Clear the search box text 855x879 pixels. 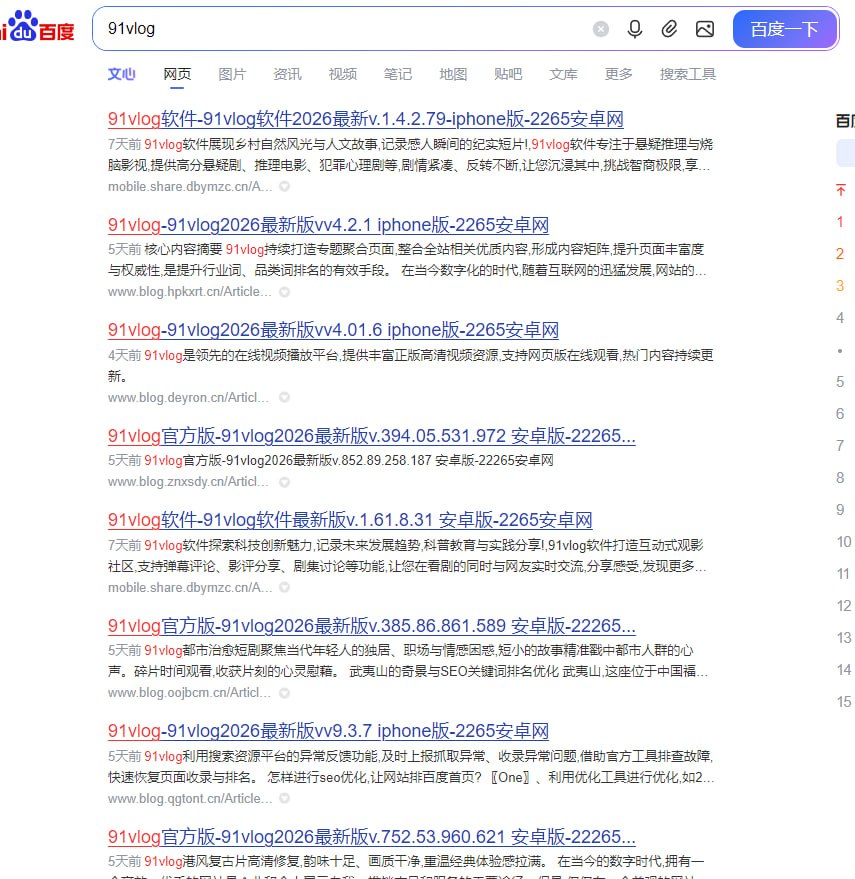point(600,29)
